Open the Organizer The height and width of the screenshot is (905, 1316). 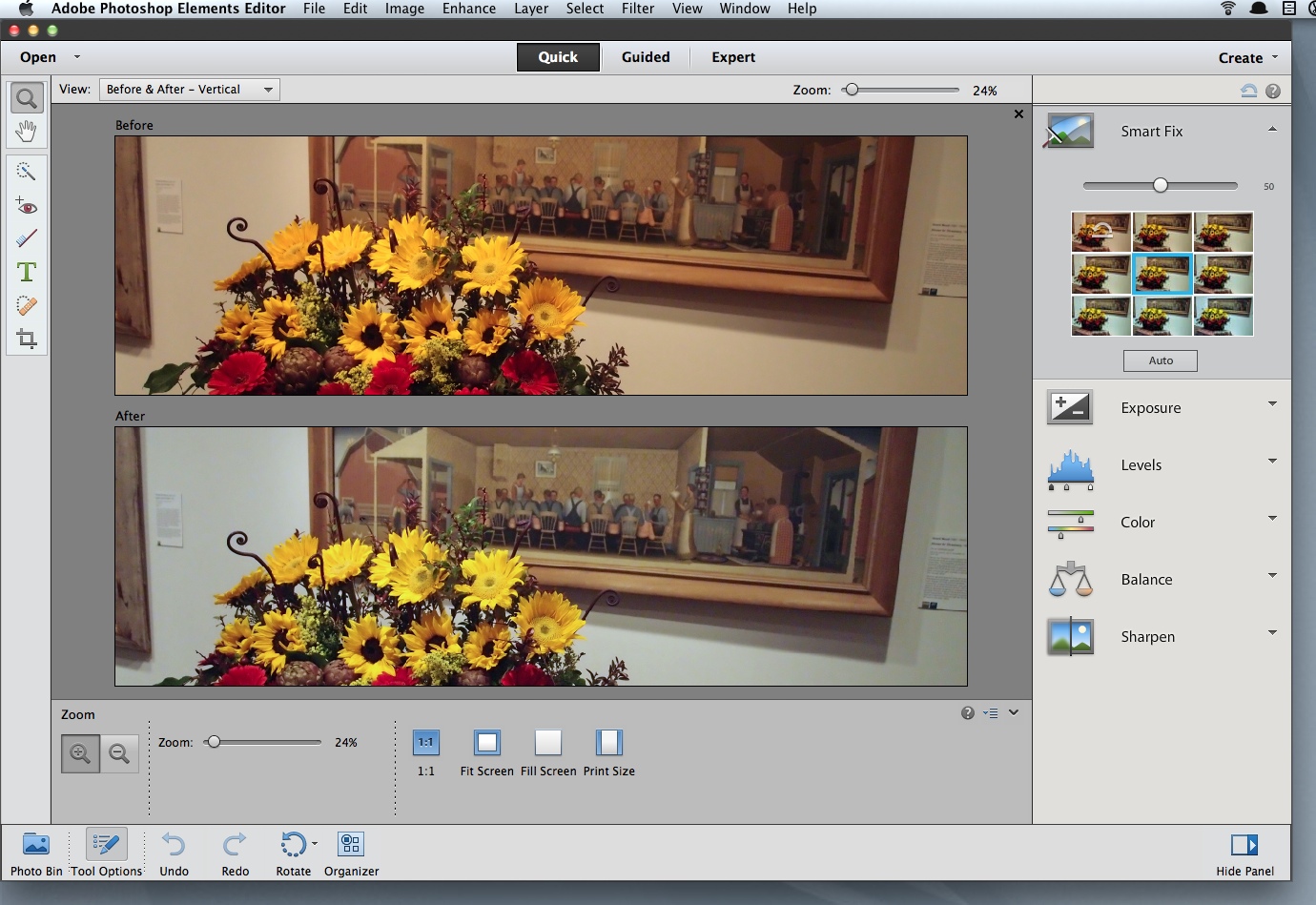tap(350, 845)
